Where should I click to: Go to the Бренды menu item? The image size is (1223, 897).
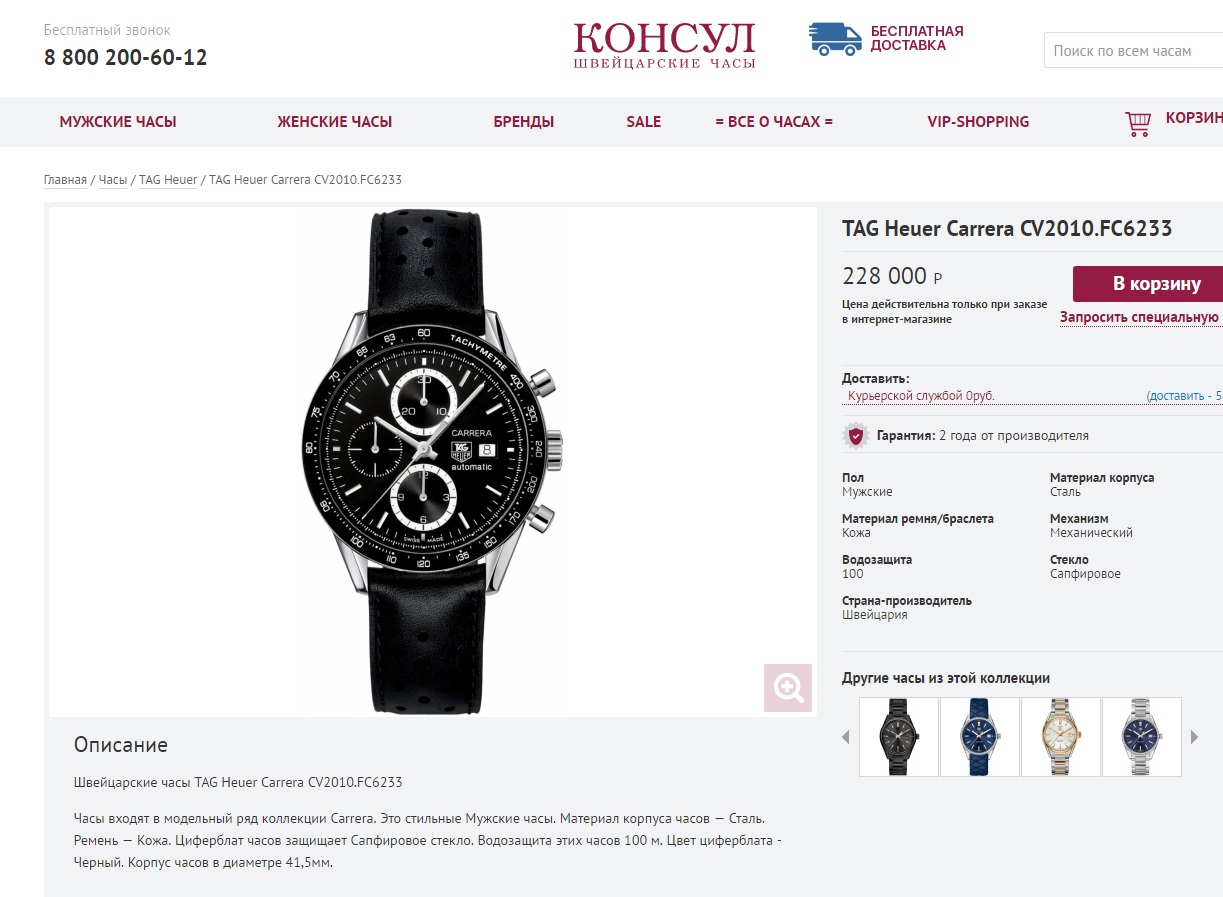(x=524, y=122)
